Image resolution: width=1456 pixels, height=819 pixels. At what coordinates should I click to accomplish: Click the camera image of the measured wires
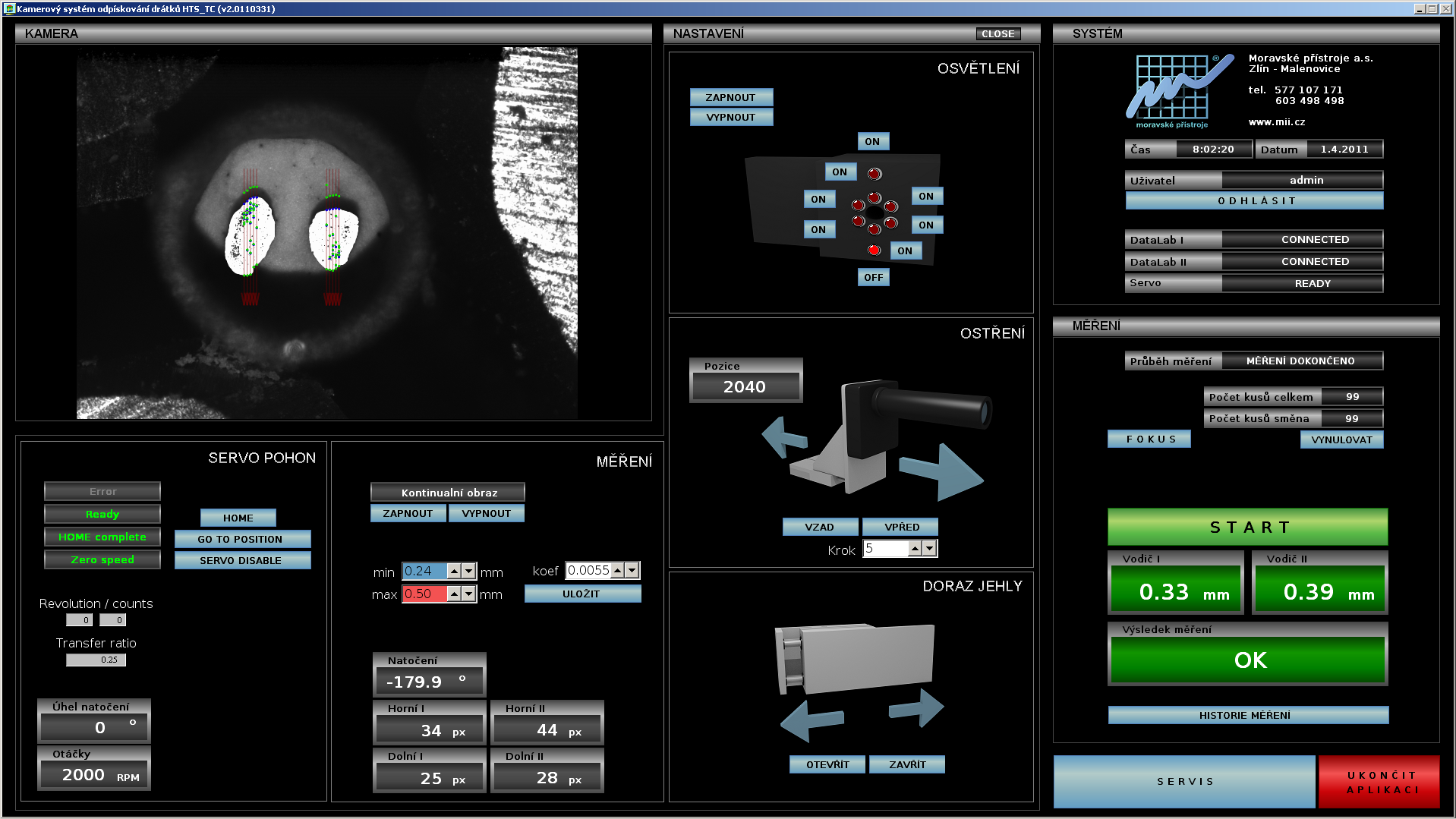(326, 232)
